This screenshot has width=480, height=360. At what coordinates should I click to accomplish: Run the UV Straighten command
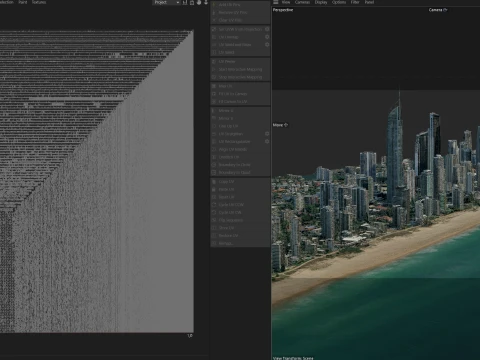pos(237,134)
